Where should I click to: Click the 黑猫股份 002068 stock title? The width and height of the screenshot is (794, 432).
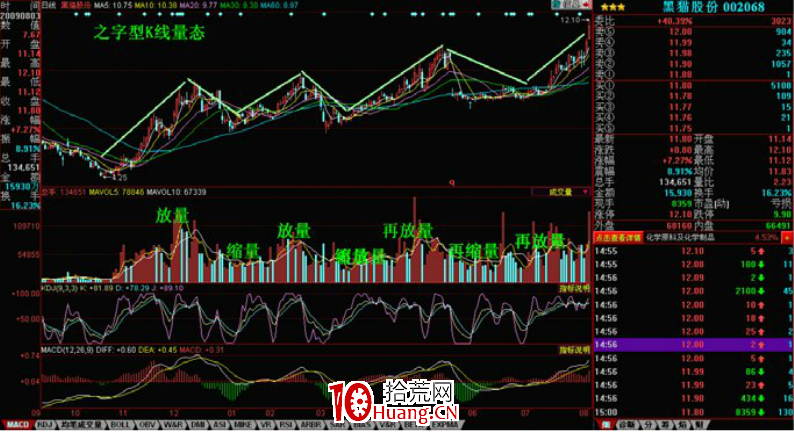[x=714, y=7]
